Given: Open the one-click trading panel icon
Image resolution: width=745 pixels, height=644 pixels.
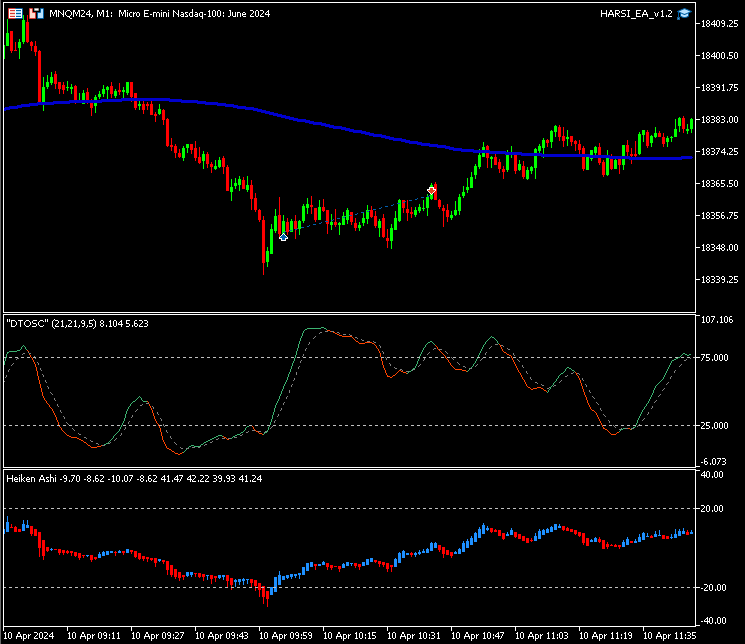Looking at the screenshot, I should pyautogui.click(x=15, y=13).
